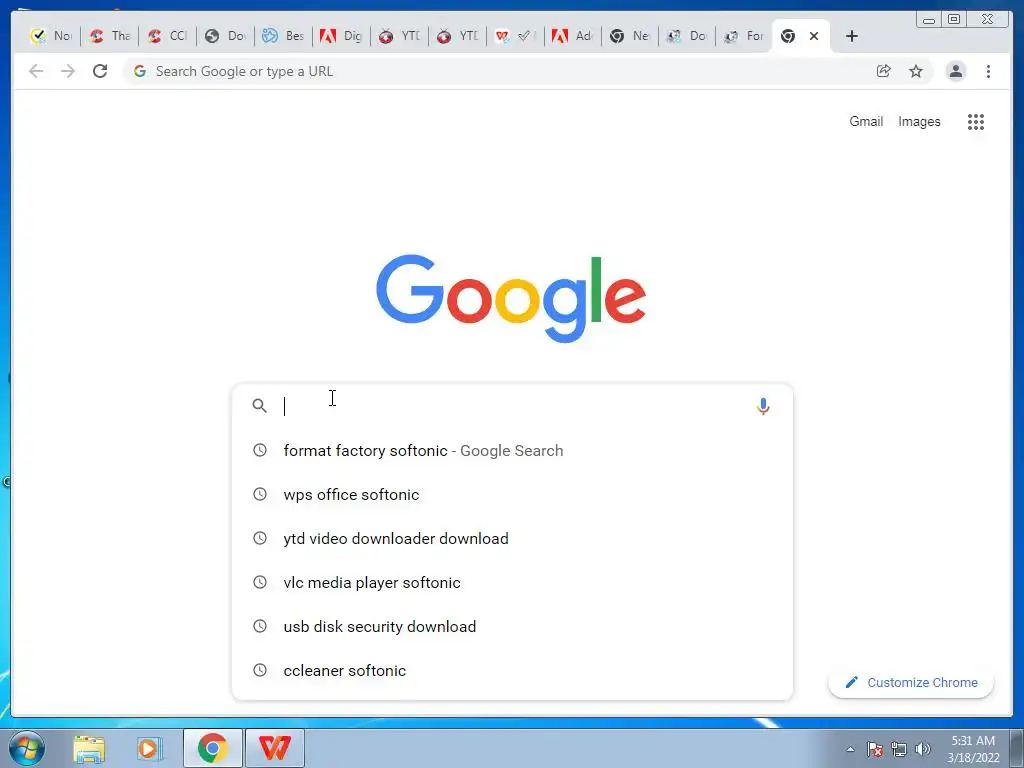The image size is (1024, 768).
Task: Choose 'ytd video downloader download' suggestion
Action: [x=513, y=538]
